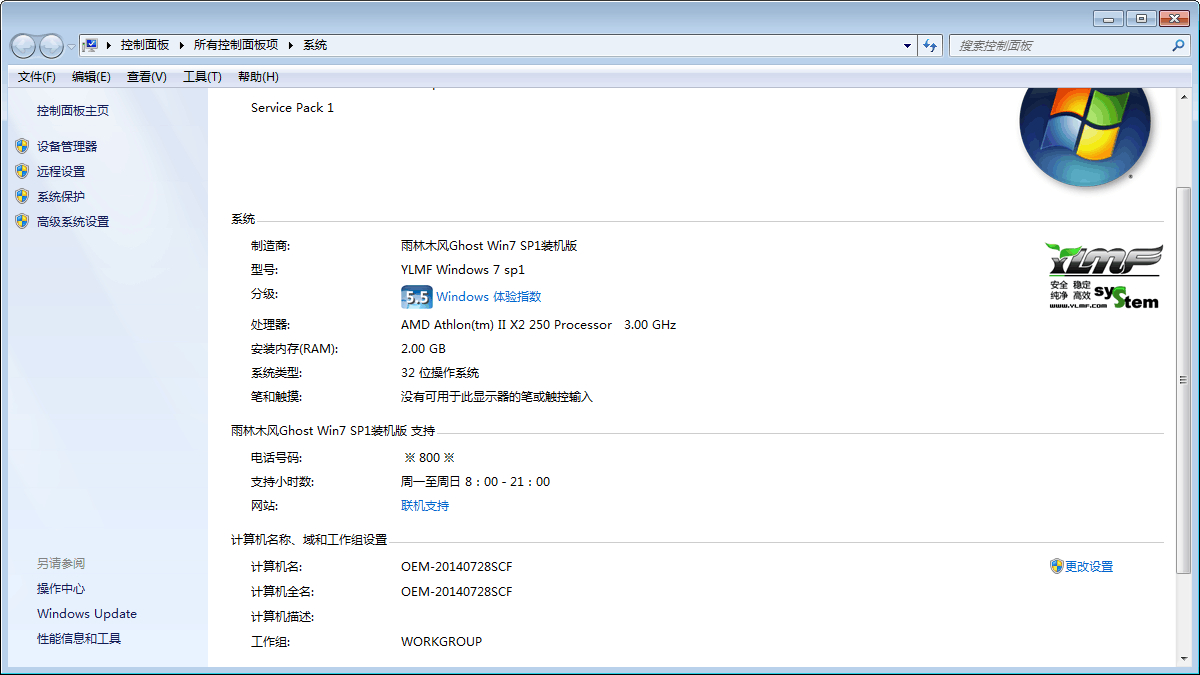Image resolution: width=1200 pixels, height=675 pixels.
Task: Open the address bar history dropdown
Action: [907, 45]
